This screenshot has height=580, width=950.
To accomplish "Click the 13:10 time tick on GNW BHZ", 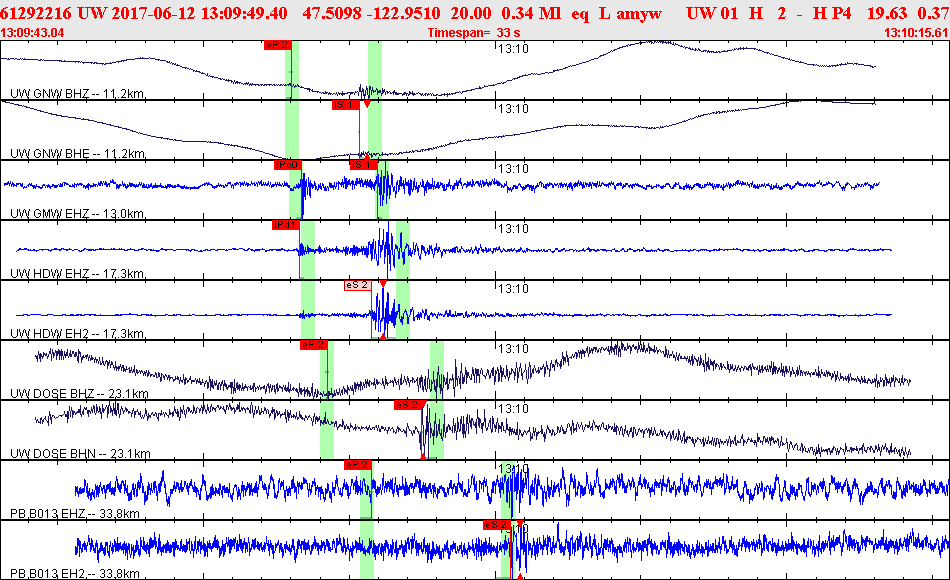I will pos(513,49).
